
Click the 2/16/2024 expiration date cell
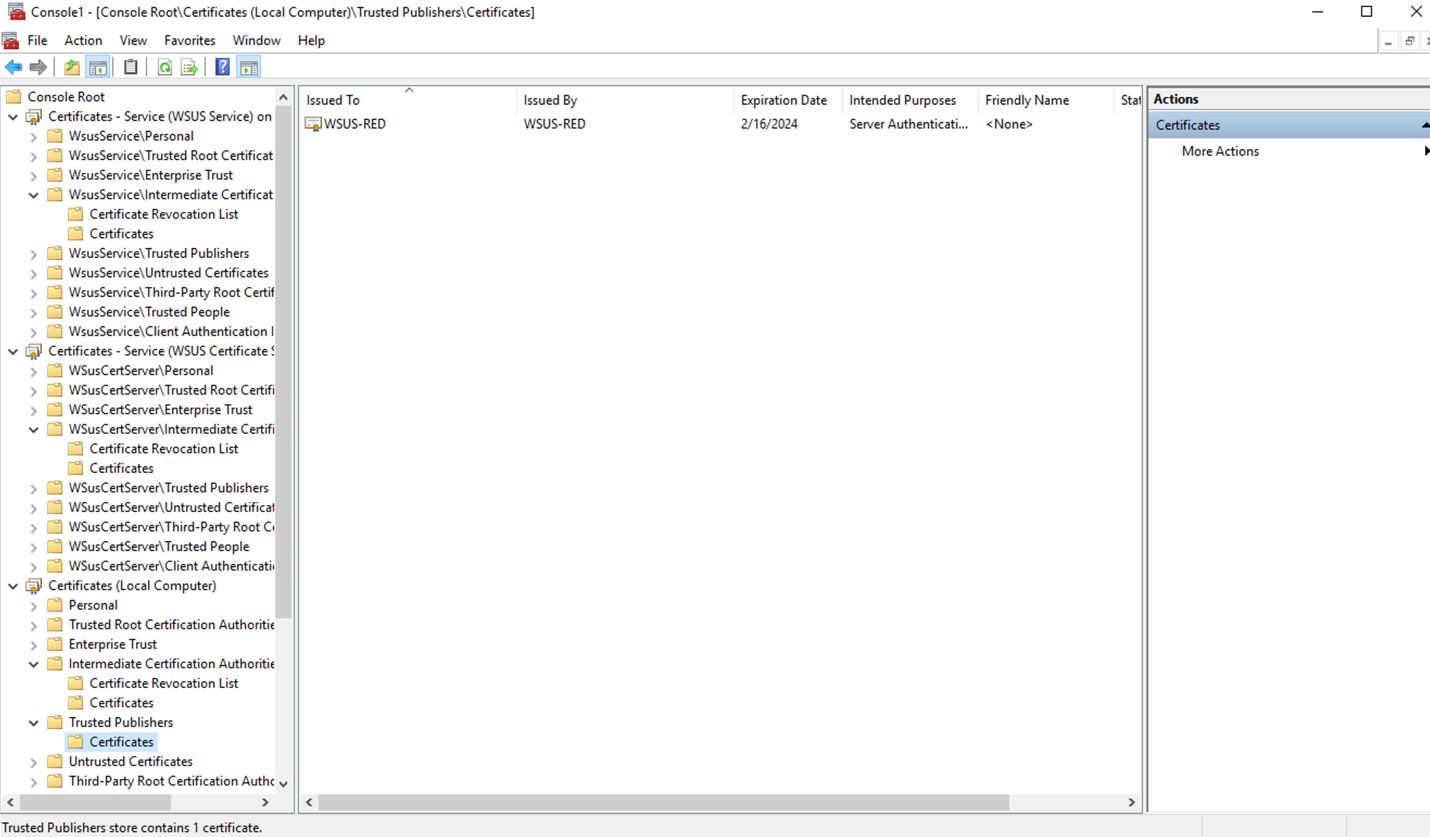pos(769,124)
